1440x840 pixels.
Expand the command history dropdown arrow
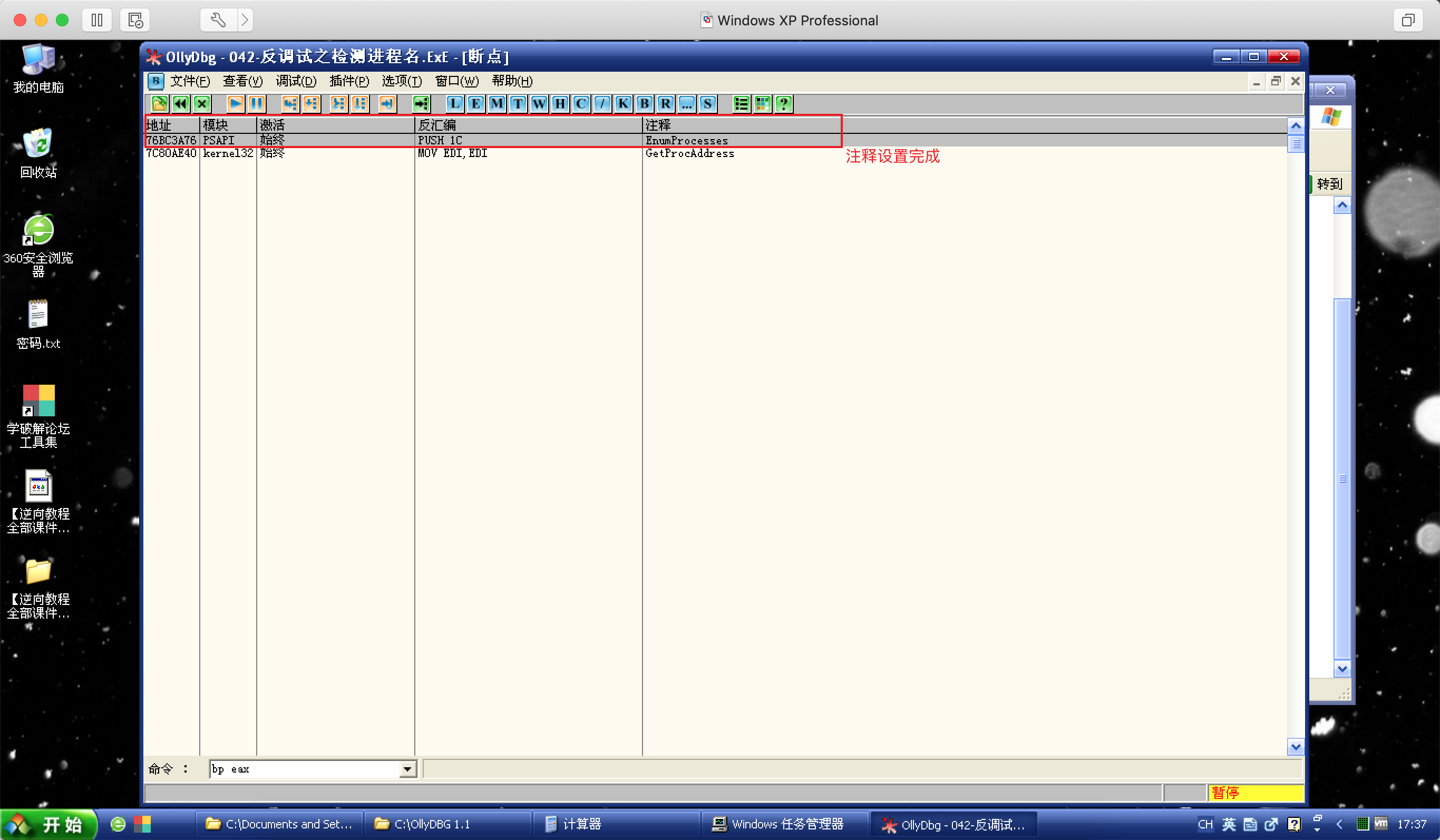[x=407, y=769]
